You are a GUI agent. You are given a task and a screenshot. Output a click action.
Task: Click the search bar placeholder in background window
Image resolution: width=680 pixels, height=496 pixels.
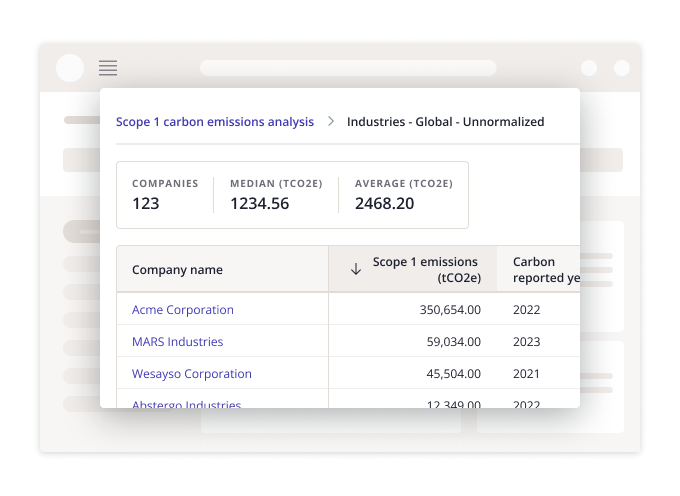[x=348, y=68]
